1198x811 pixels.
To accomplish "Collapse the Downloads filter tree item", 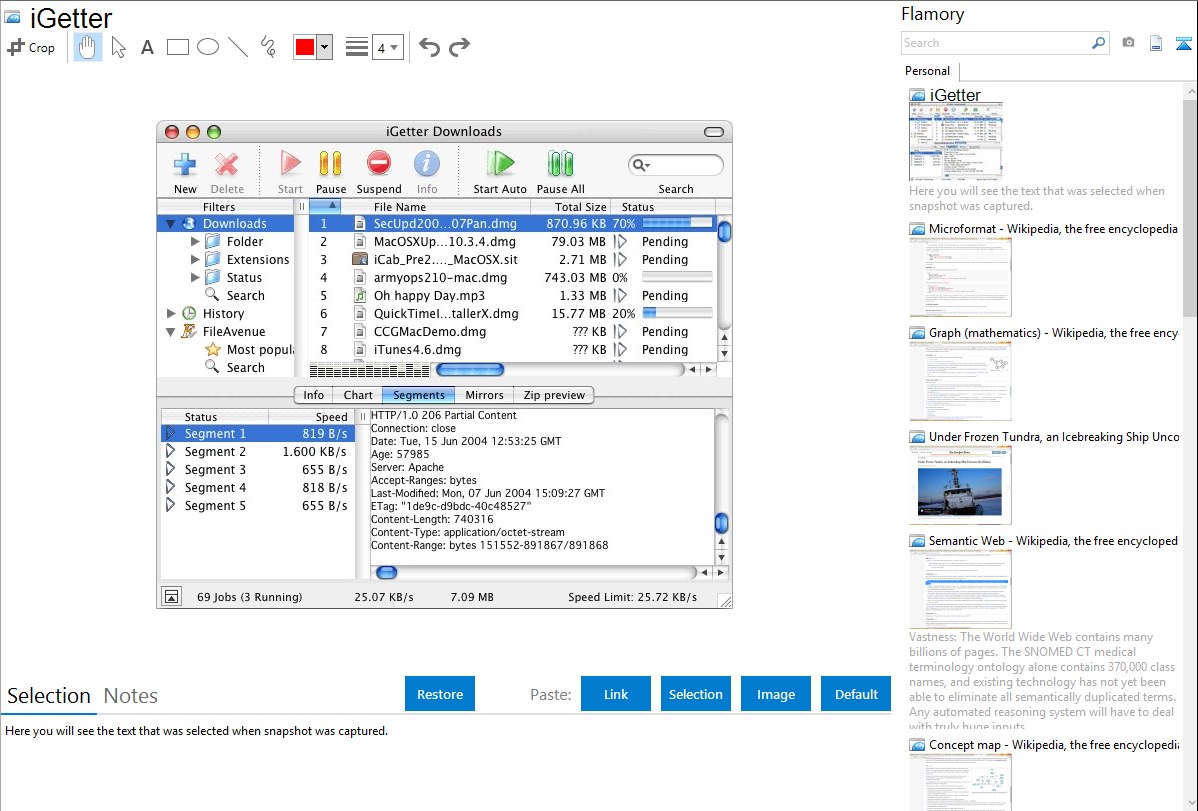I will point(170,224).
